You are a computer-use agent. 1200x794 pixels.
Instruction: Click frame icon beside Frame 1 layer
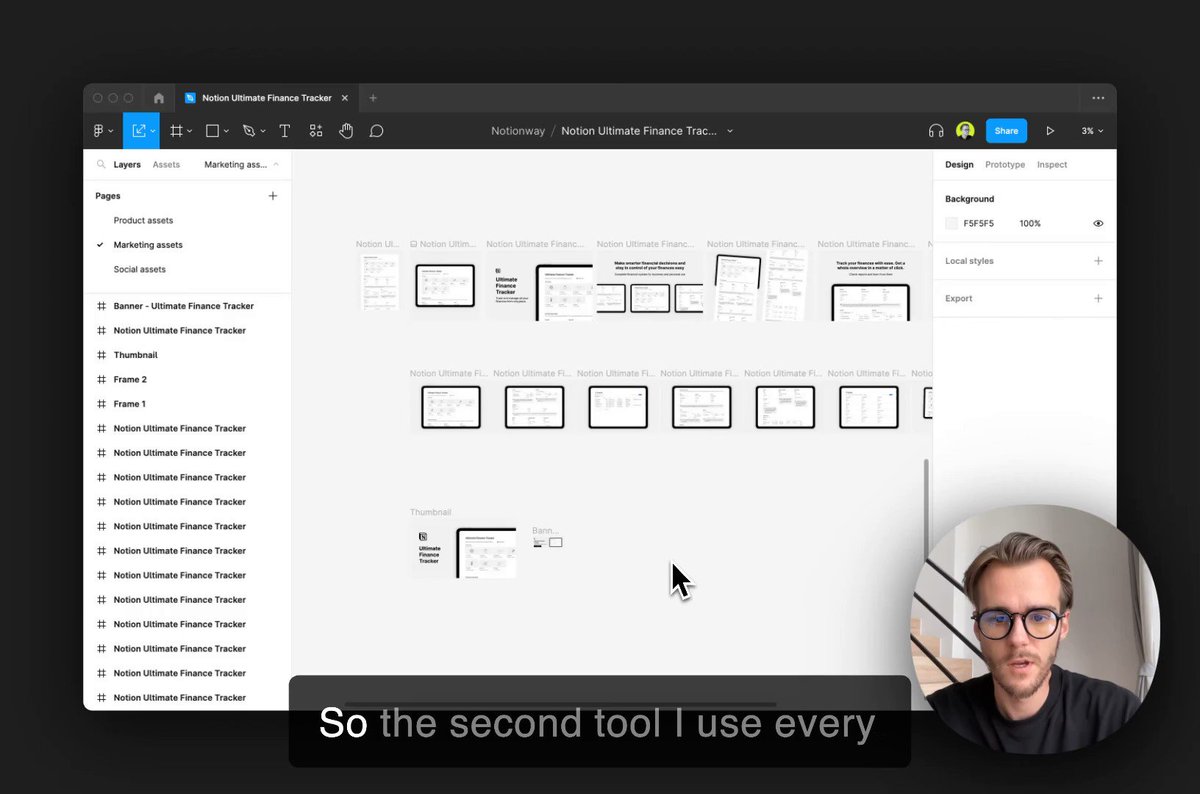pyautogui.click(x=101, y=404)
